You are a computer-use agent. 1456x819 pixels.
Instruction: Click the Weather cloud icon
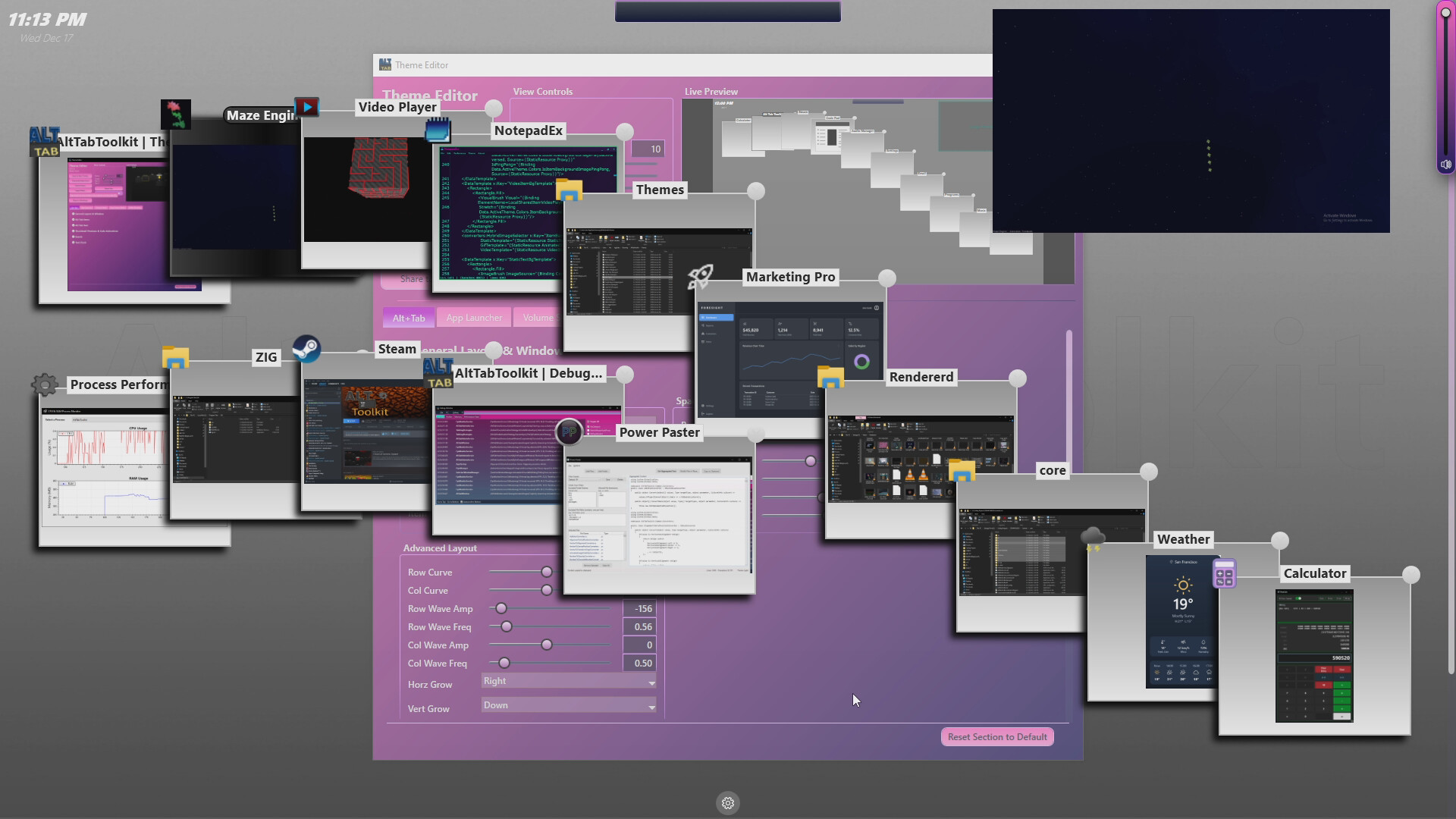coord(1092,538)
